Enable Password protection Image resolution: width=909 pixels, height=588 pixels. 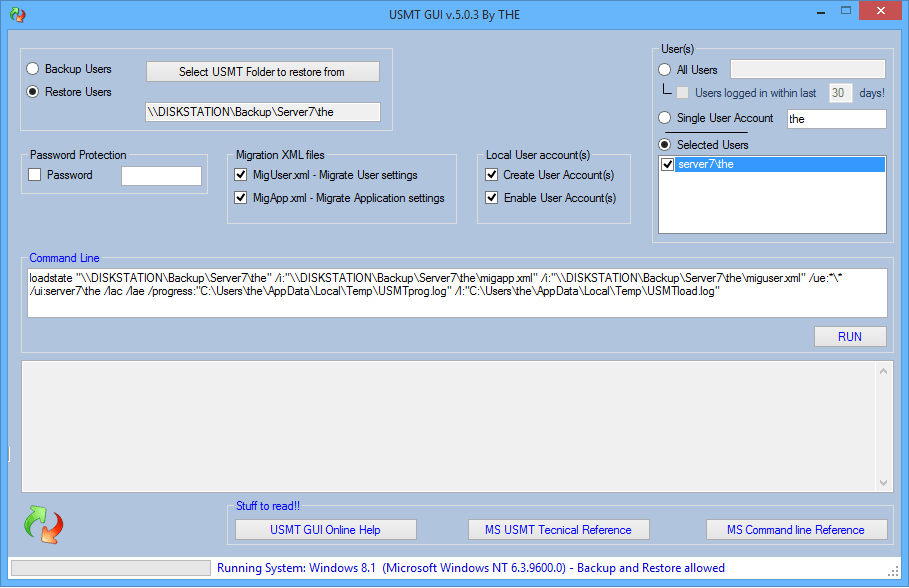[x=34, y=174]
